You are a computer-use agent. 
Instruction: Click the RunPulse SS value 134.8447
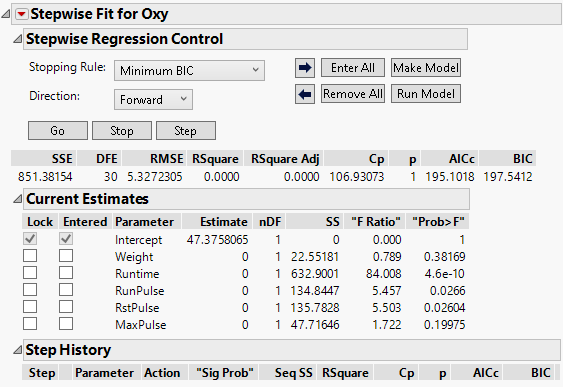315,291
